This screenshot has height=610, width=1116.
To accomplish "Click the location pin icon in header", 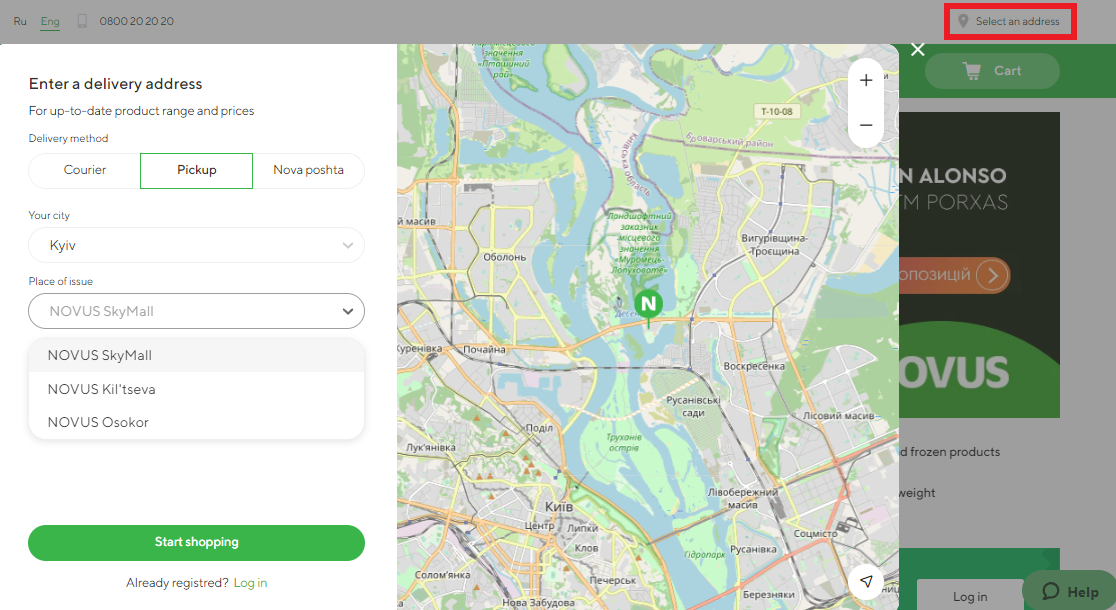I will (x=963, y=21).
